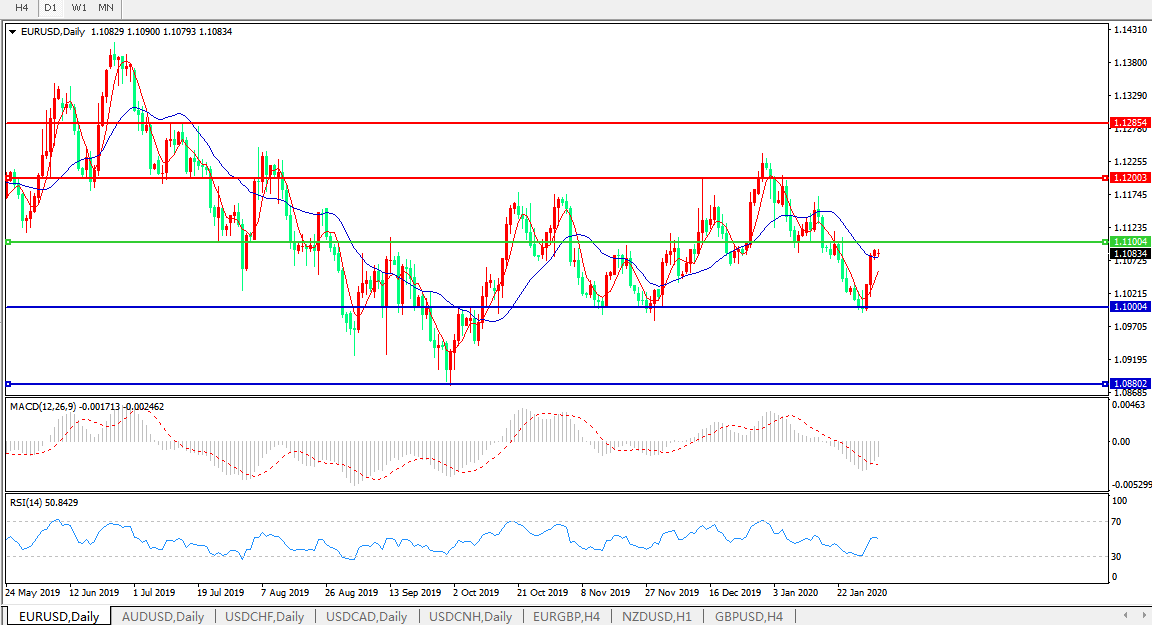Switch chart to MN monthly timeframe

pos(106,8)
